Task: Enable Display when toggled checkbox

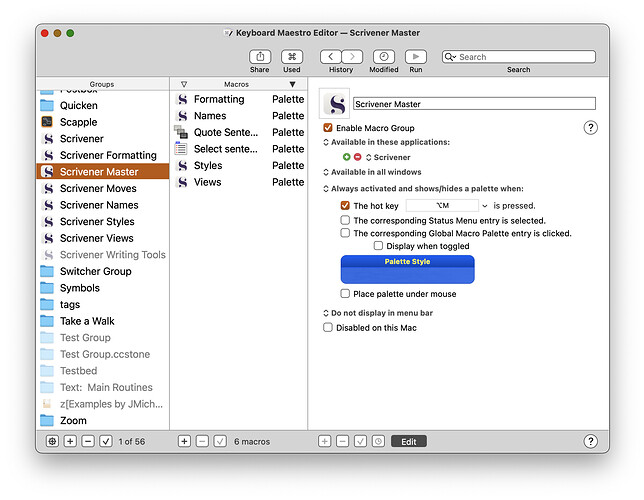Action: pos(378,246)
